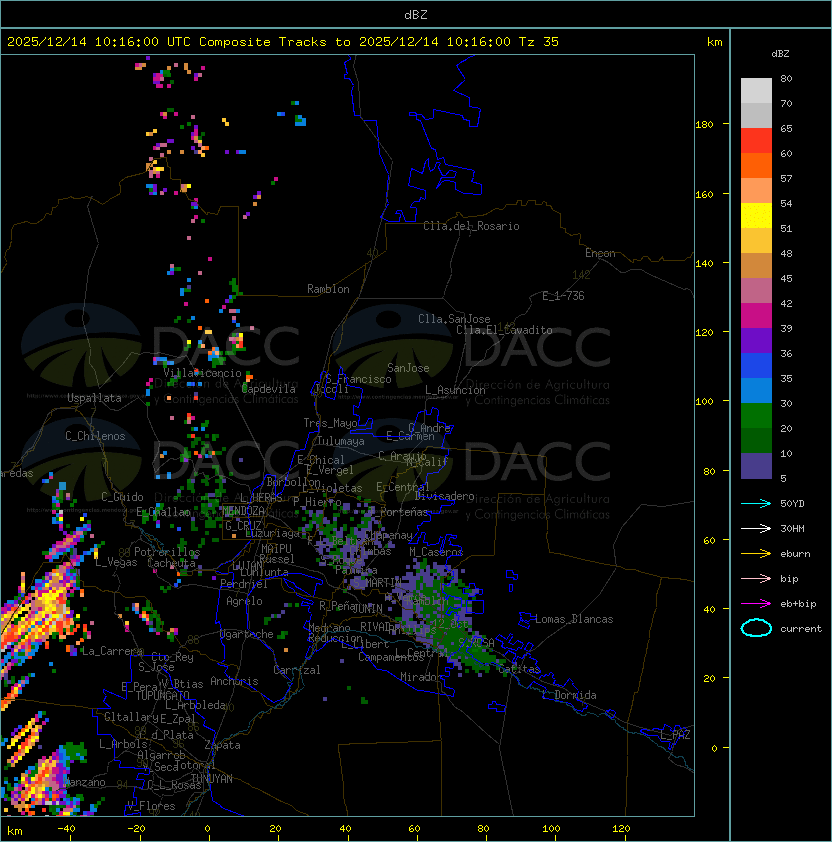Click the '50YD' legend label
Image resolution: width=832 pixels, height=842 pixels.
tap(792, 504)
